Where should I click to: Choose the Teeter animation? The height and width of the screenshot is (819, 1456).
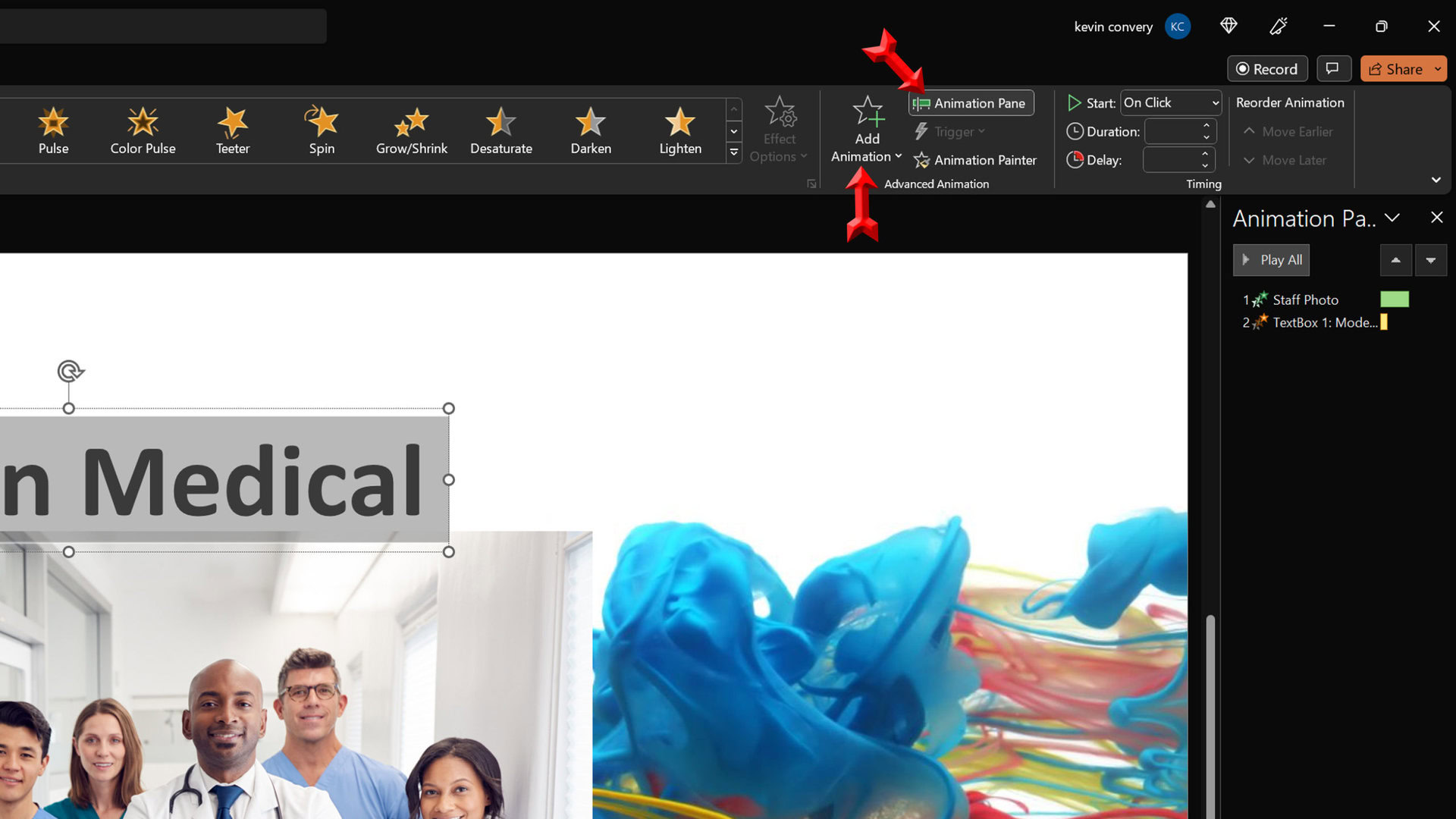click(x=232, y=130)
